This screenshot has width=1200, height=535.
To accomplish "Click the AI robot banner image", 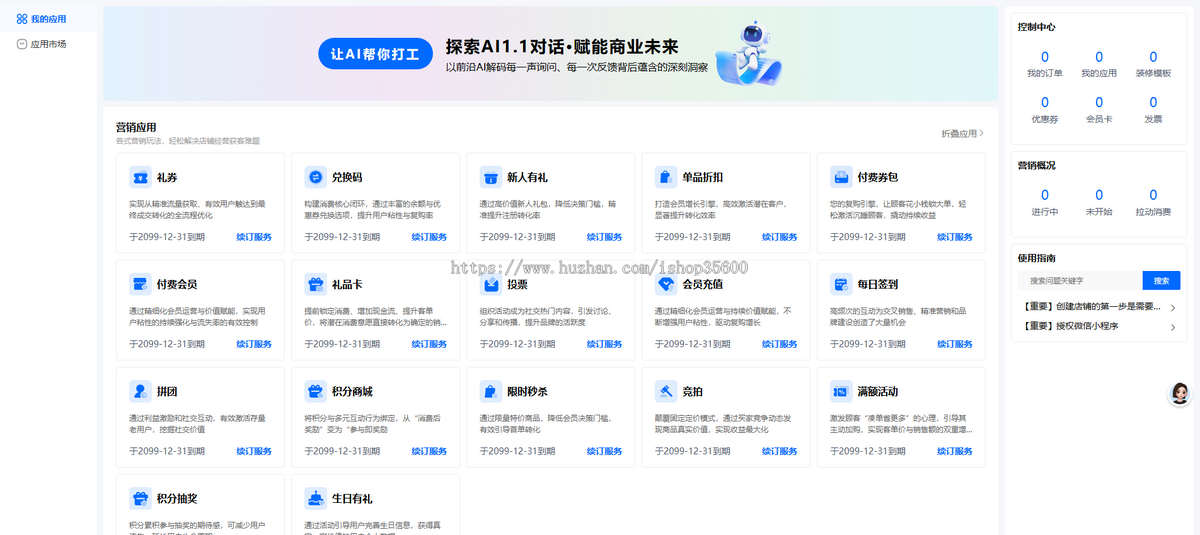I will pos(752,53).
